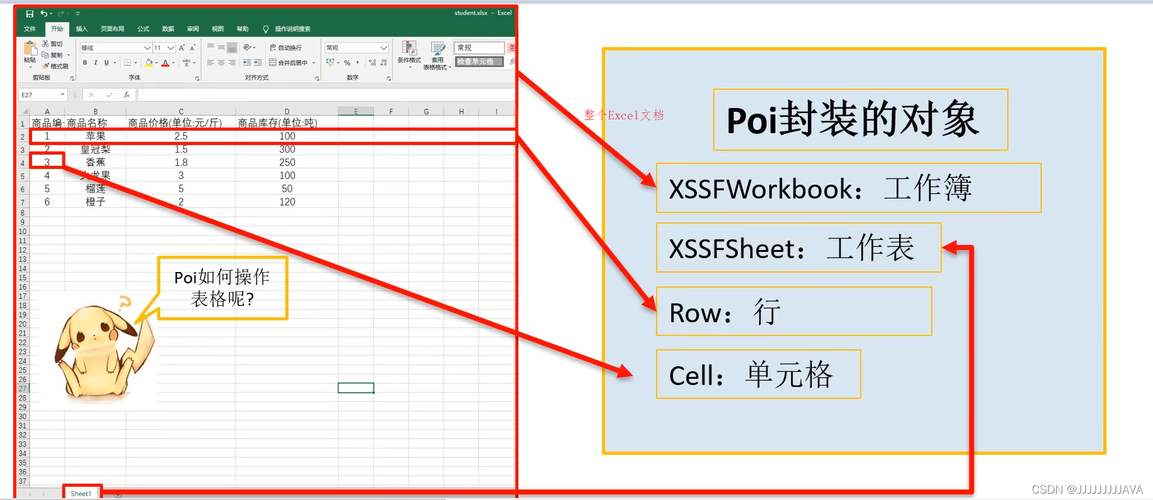Open the Customize Quick Access Toolbar arrow
The image size is (1153, 500).
pos(78,13)
